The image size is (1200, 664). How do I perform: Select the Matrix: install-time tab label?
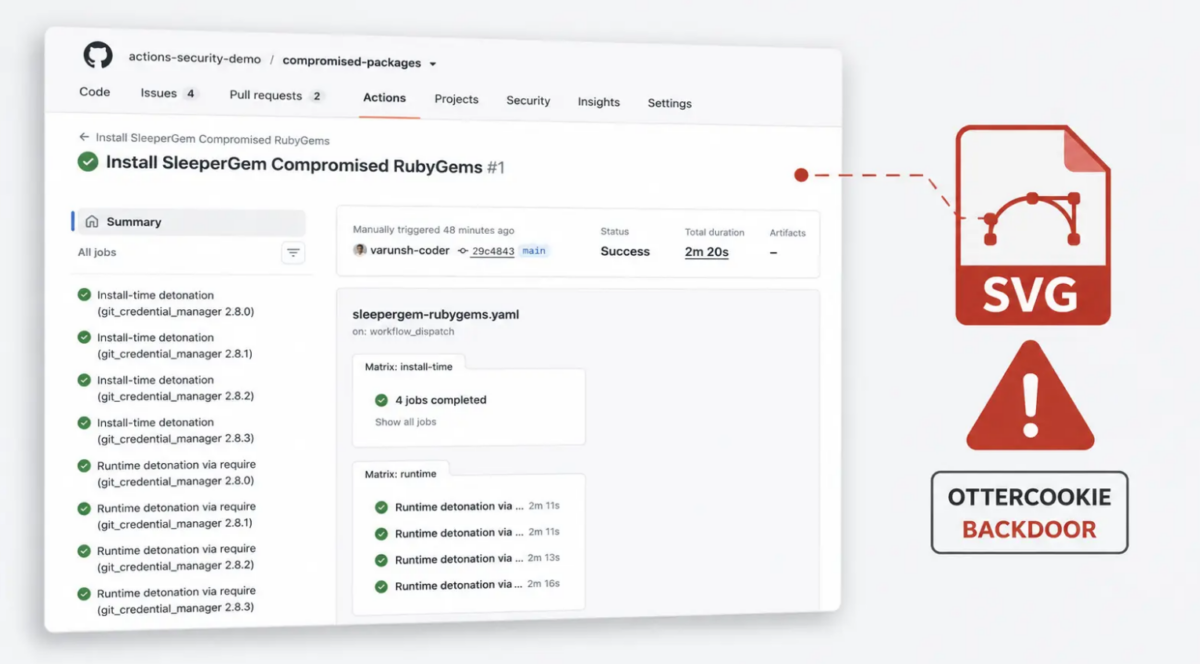click(x=408, y=367)
